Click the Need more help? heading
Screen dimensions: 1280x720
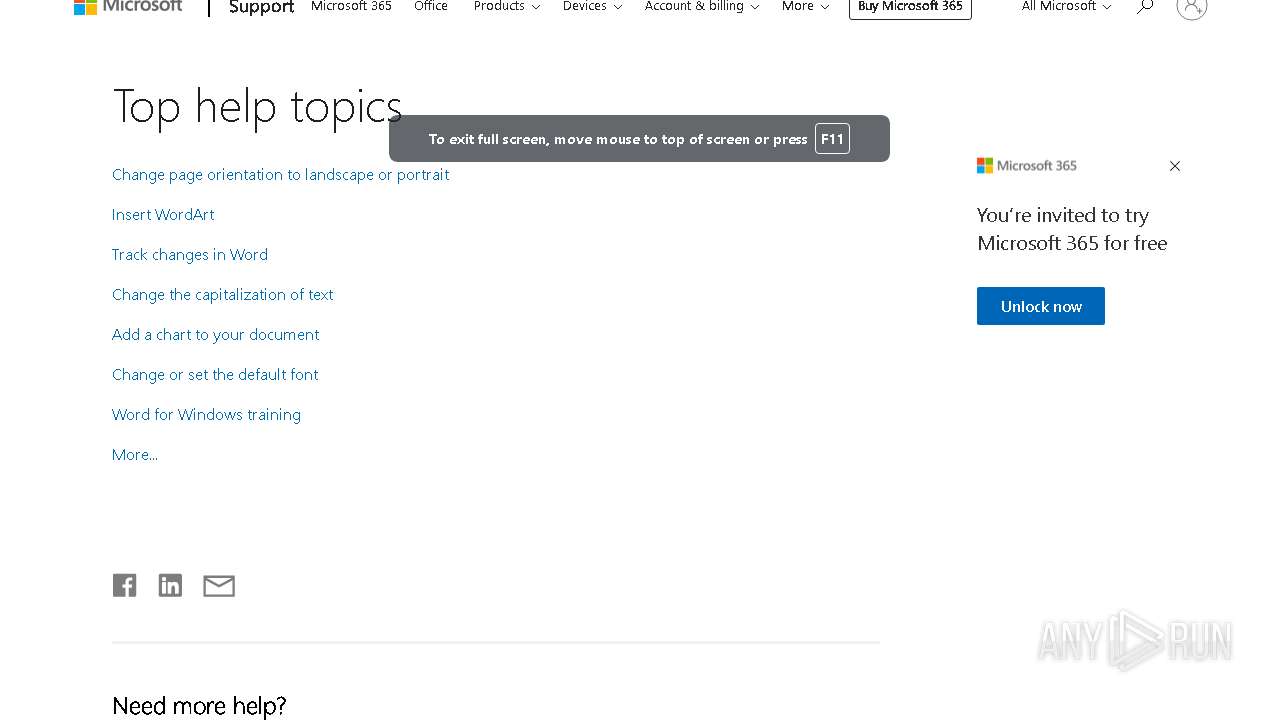click(x=199, y=706)
